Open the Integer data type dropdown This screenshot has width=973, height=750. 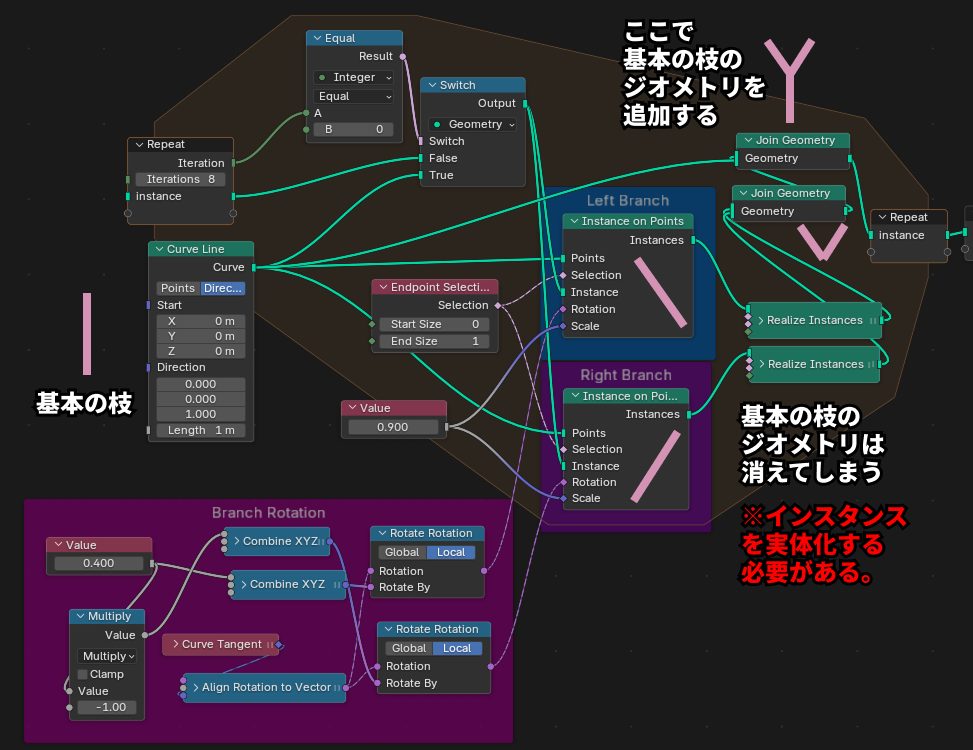354,77
